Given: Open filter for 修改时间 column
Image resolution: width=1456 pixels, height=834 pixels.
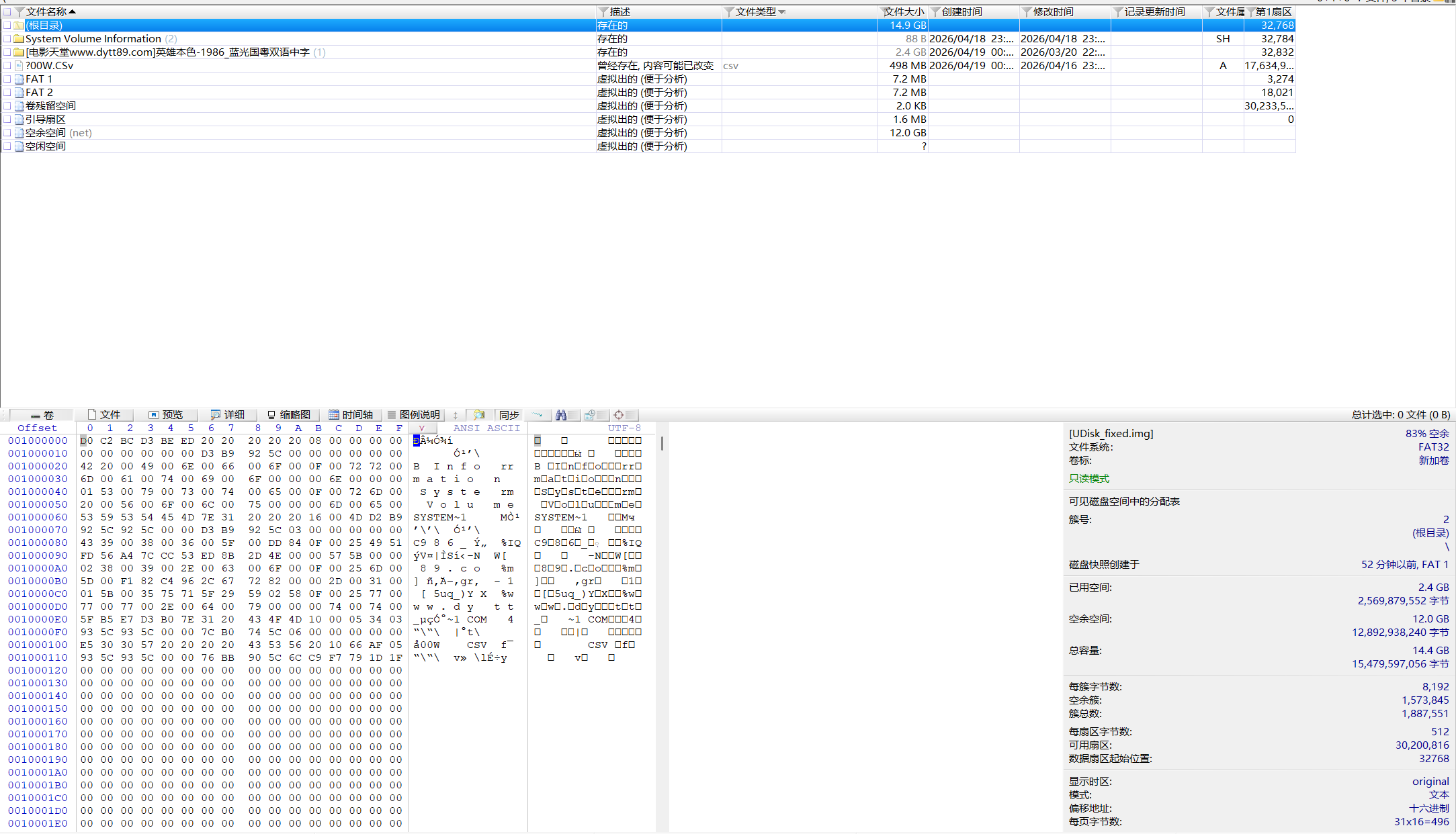Looking at the screenshot, I should tap(1027, 12).
